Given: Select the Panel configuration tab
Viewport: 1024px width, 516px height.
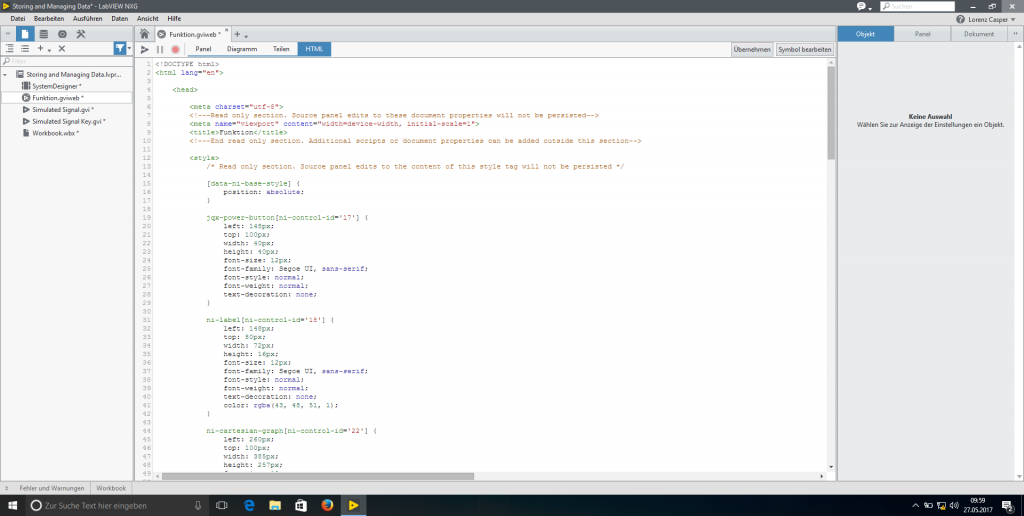Looking at the screenshot, I should coord(922,34).
